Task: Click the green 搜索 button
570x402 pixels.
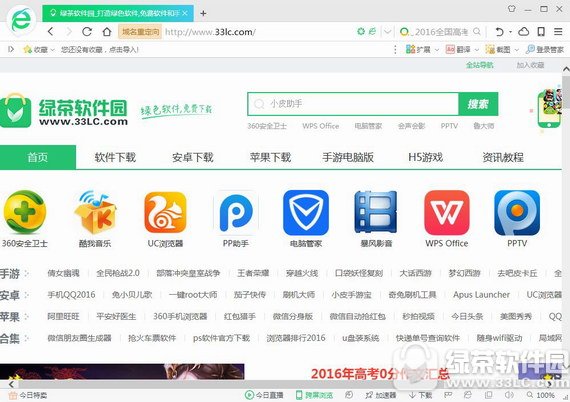Action: click(x=478, y=104)
